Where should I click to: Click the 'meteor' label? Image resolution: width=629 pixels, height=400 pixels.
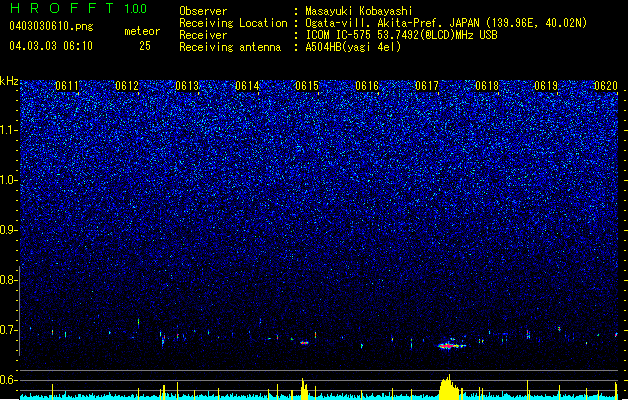pyautogui.click(x=142, y=31)
